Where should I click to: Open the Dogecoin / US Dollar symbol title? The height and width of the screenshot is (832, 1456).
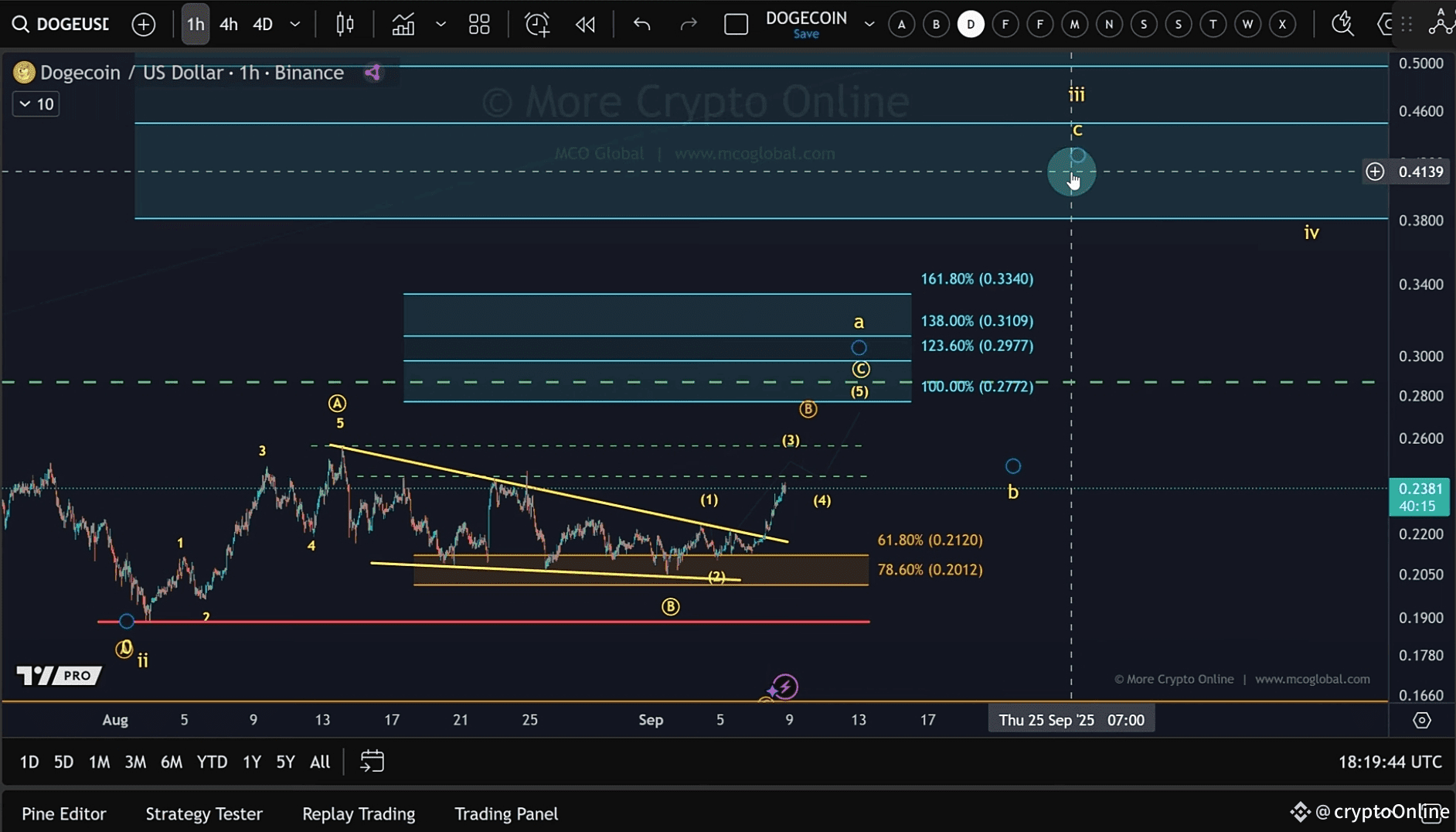(192, 73)
